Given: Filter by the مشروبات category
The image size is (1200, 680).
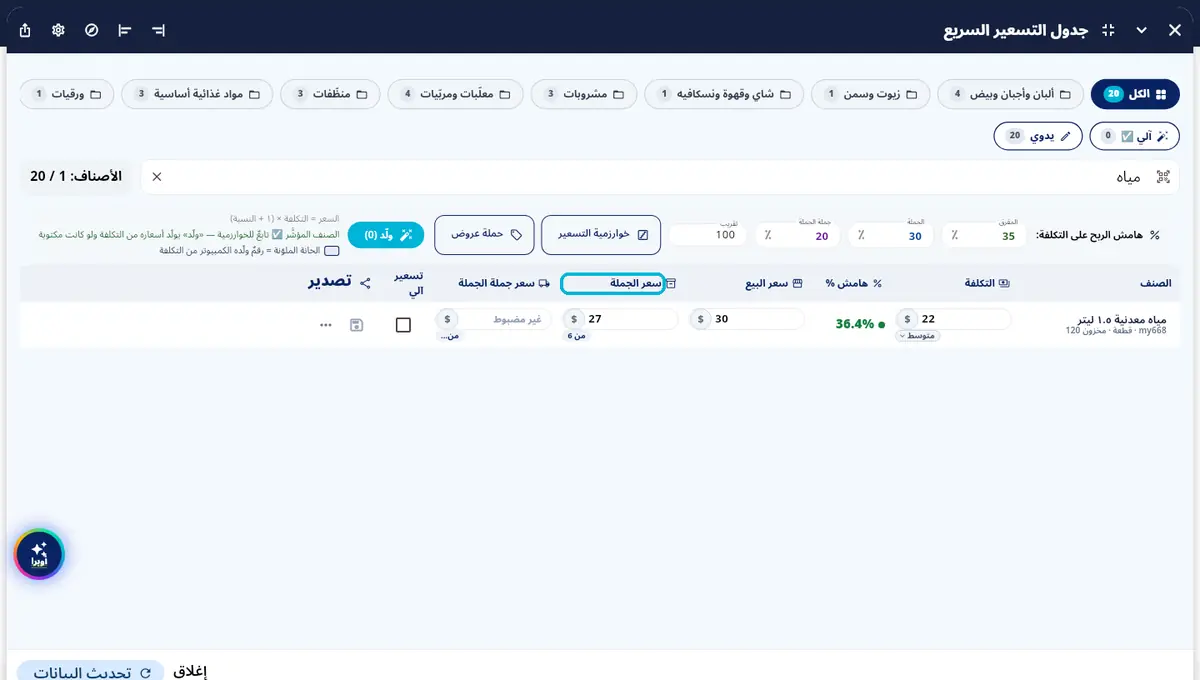Looking at the screenshot, I should 585,94.
